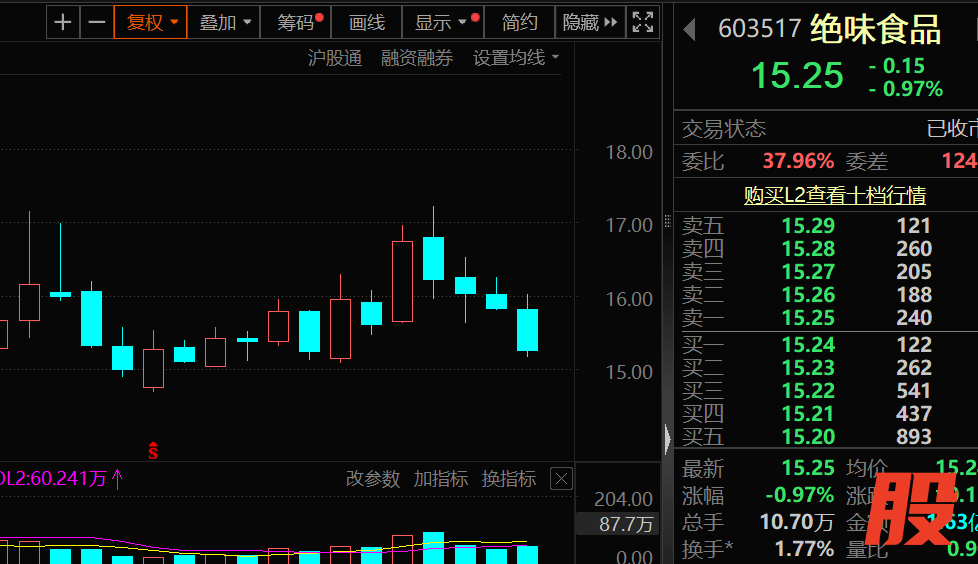Zoom in the chart with plus button

(63, 22)
